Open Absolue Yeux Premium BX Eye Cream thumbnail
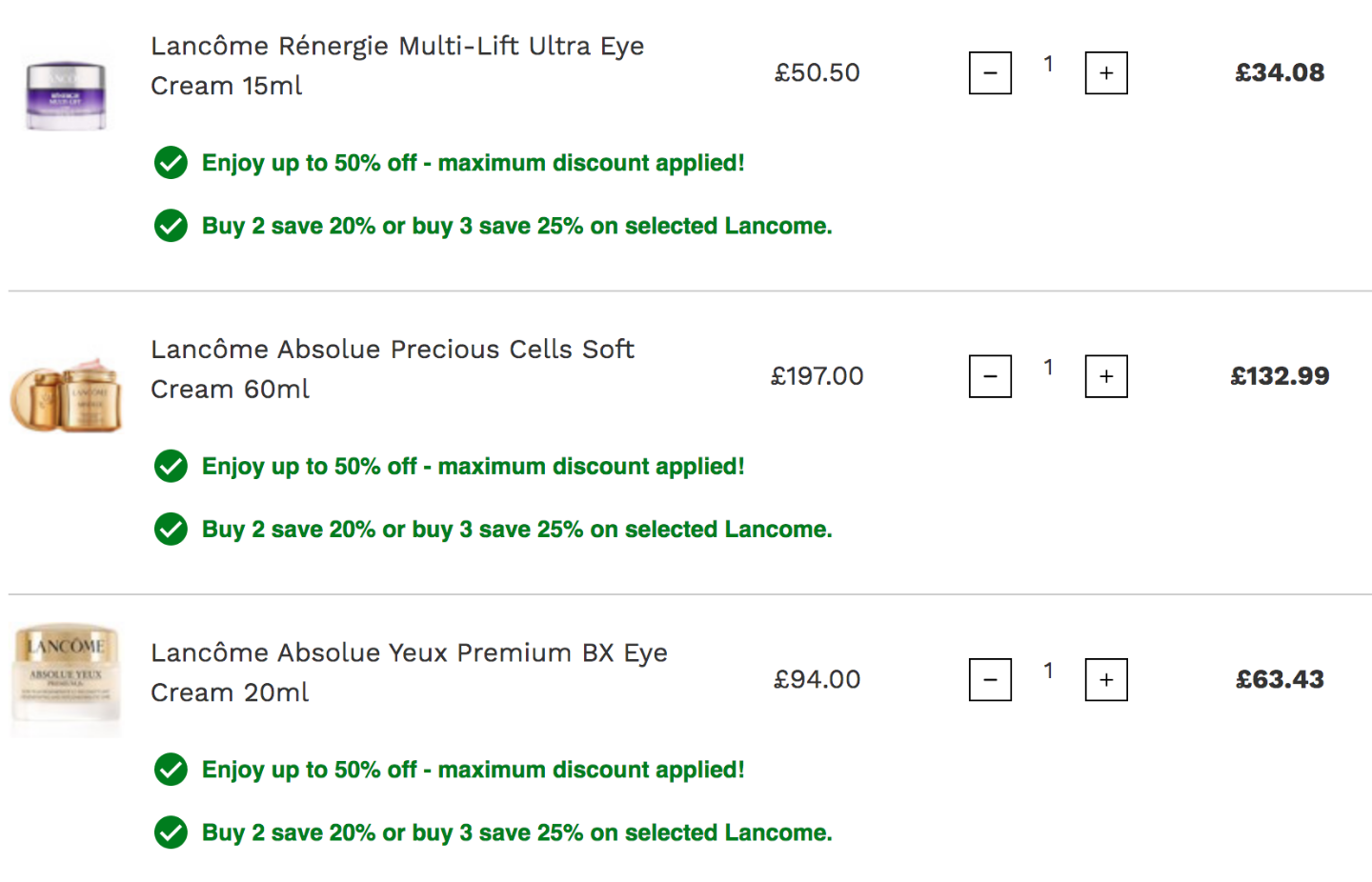The image size is (1372, 882). pyautogui.click(x=66, y=680)
